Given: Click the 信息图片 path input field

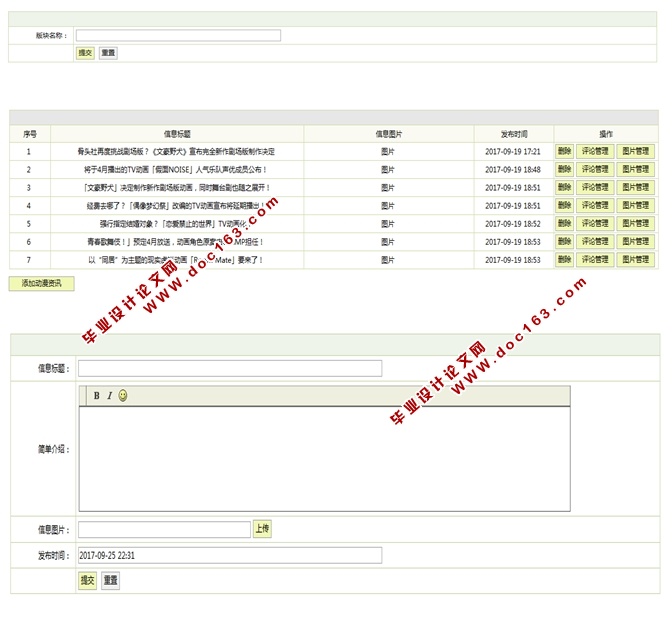Looking at the screenshot, I should coord(164,529).
